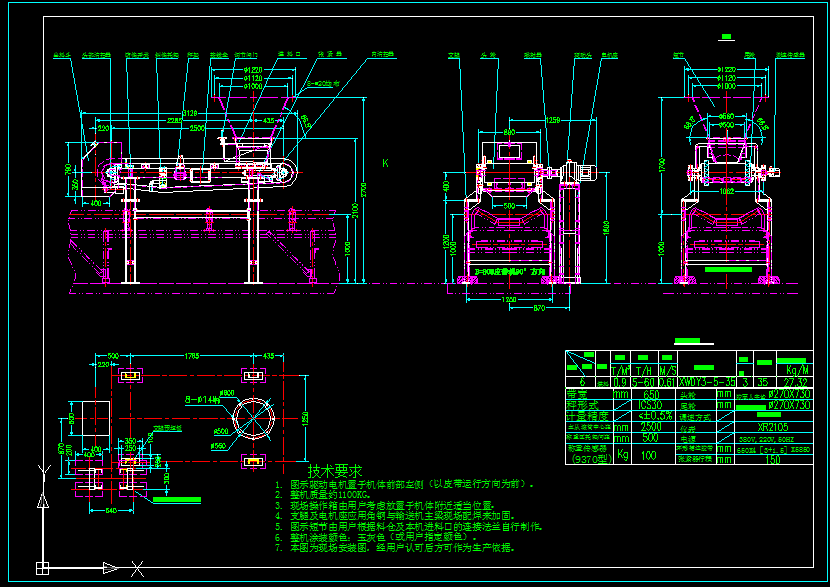This screenshot has height=587, width=830.
Task: Click the 1785 dimension in plan view
Action: coord(194,354)
